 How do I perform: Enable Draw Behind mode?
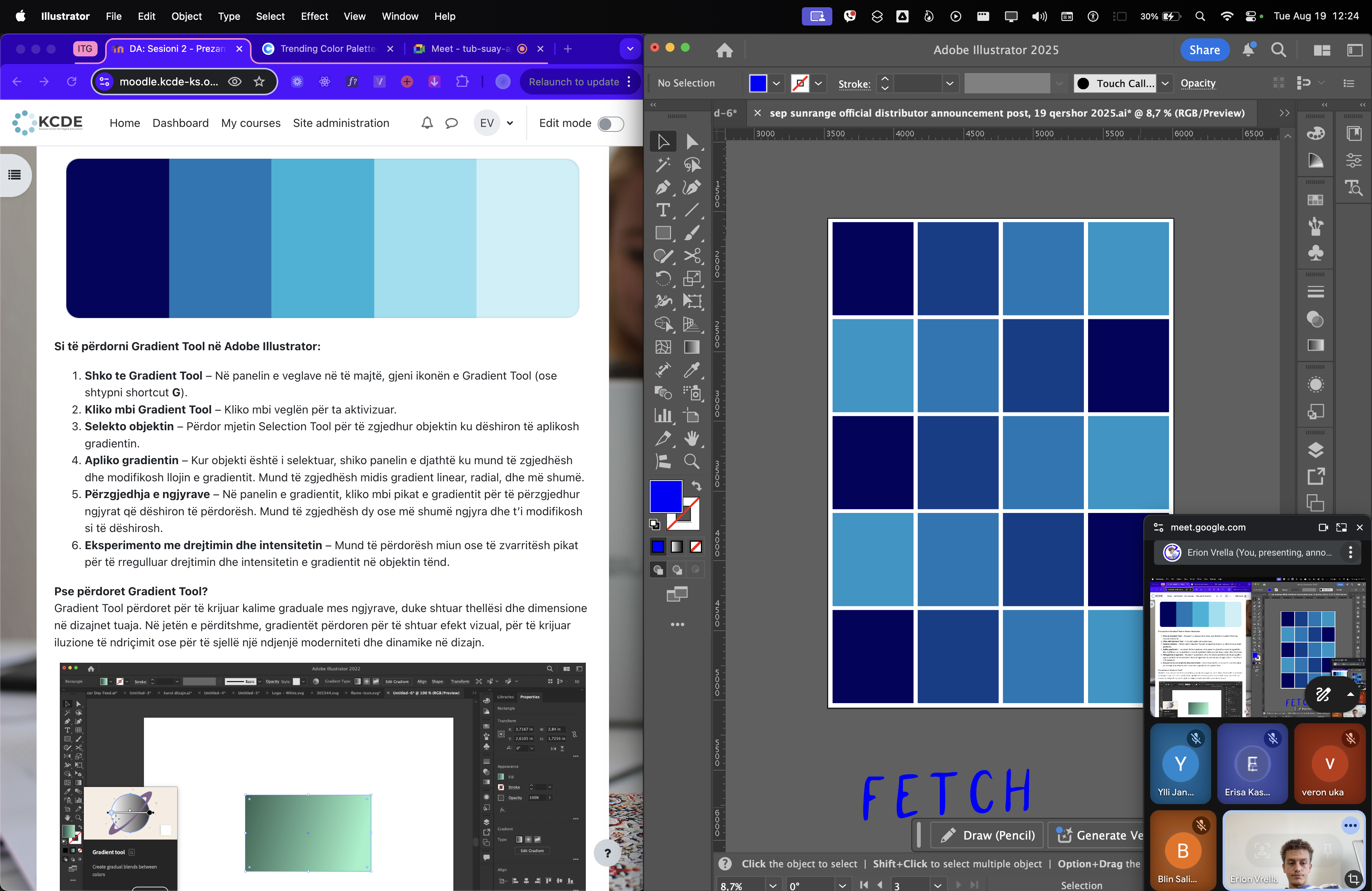(x=677, y=570)
